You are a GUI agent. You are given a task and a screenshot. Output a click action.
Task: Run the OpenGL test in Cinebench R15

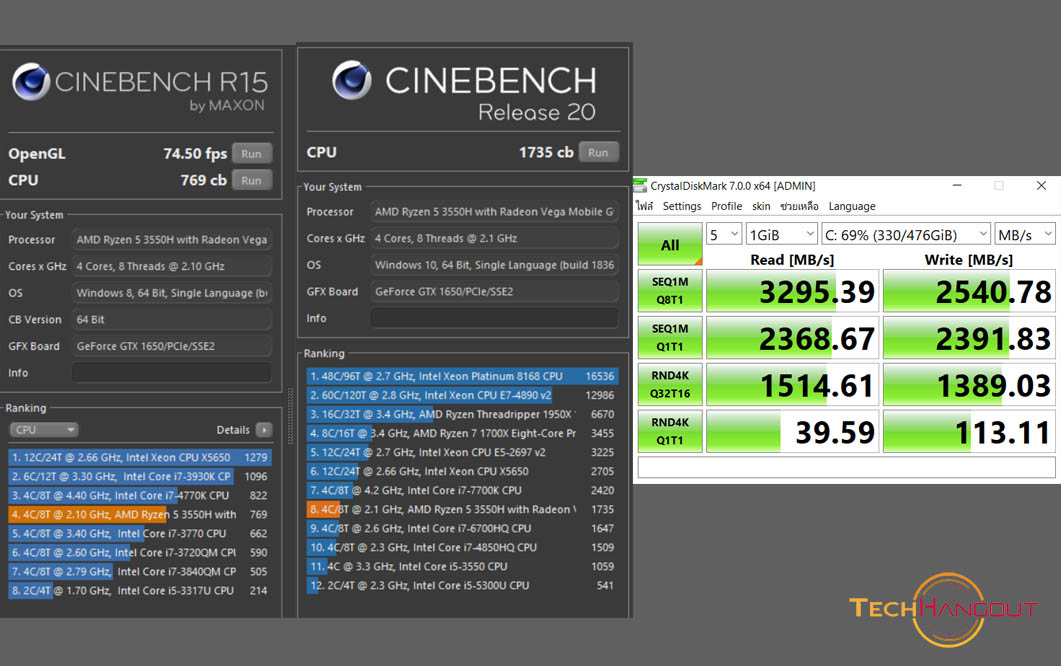tap(251, 154)
